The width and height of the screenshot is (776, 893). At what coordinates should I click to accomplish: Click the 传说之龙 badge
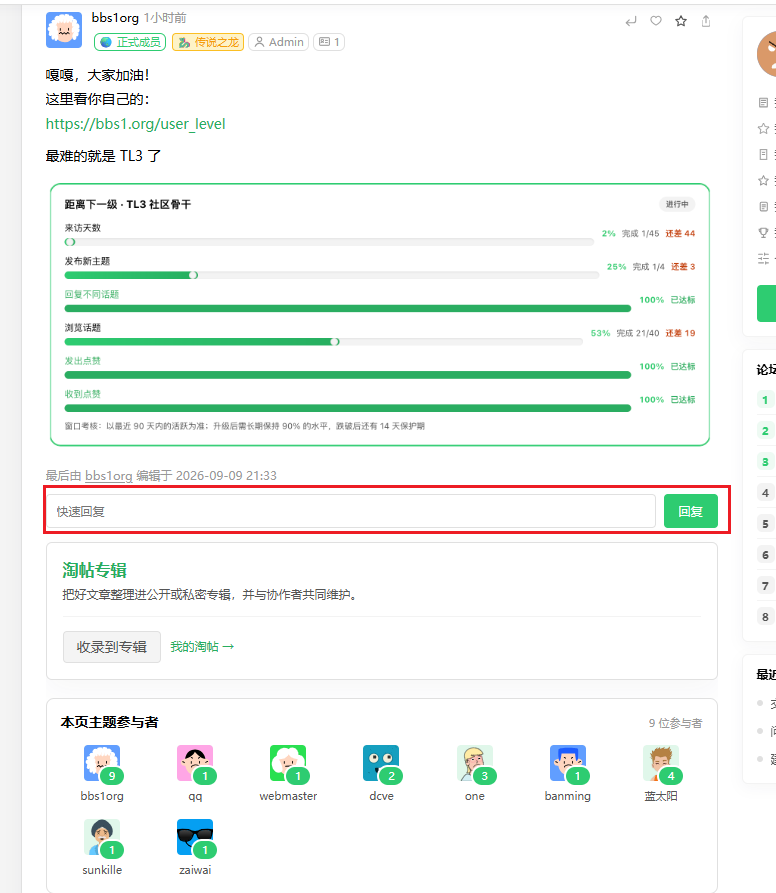pos(208,42)
